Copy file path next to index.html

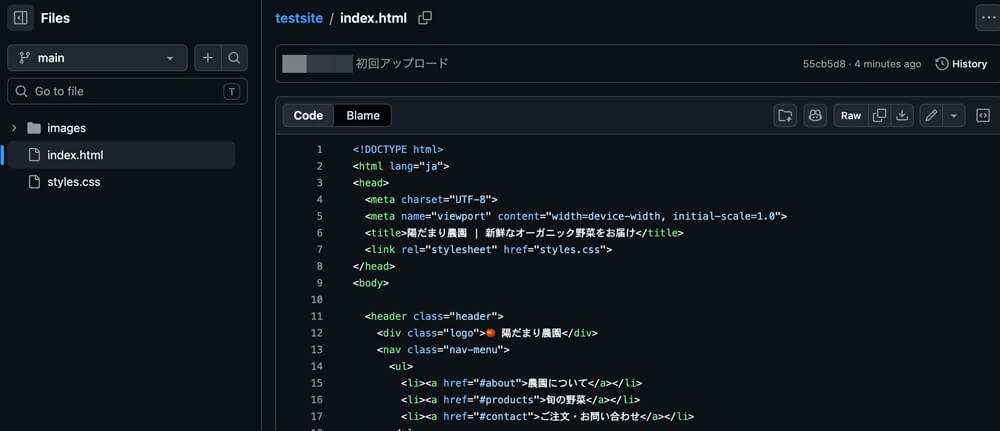pyautogui.click(x=425, y=18)
